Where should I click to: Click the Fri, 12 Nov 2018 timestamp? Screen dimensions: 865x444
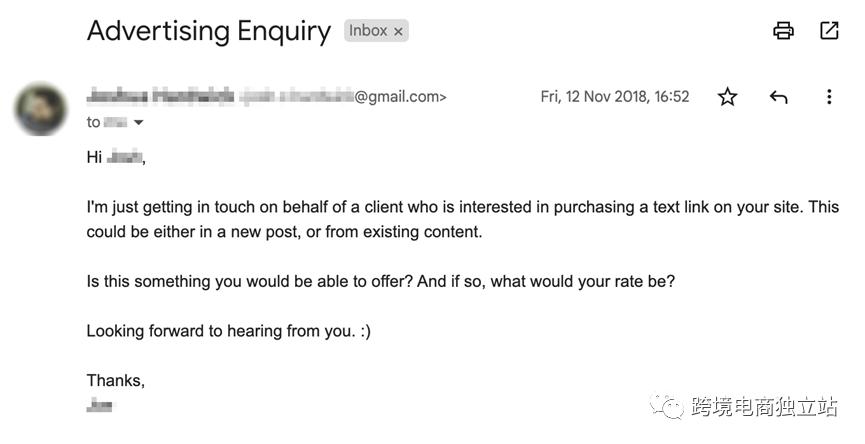[615, 97]
